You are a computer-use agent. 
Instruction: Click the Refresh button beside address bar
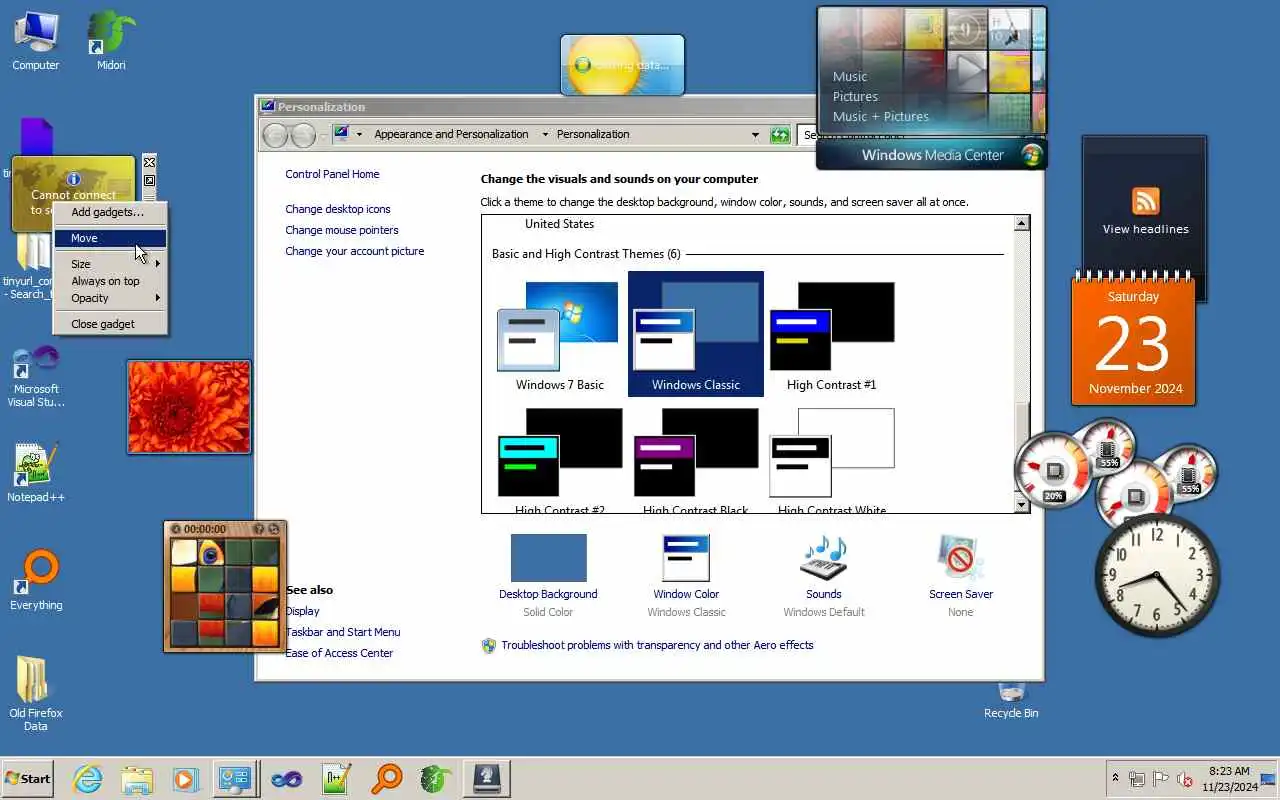pos(780,135)
